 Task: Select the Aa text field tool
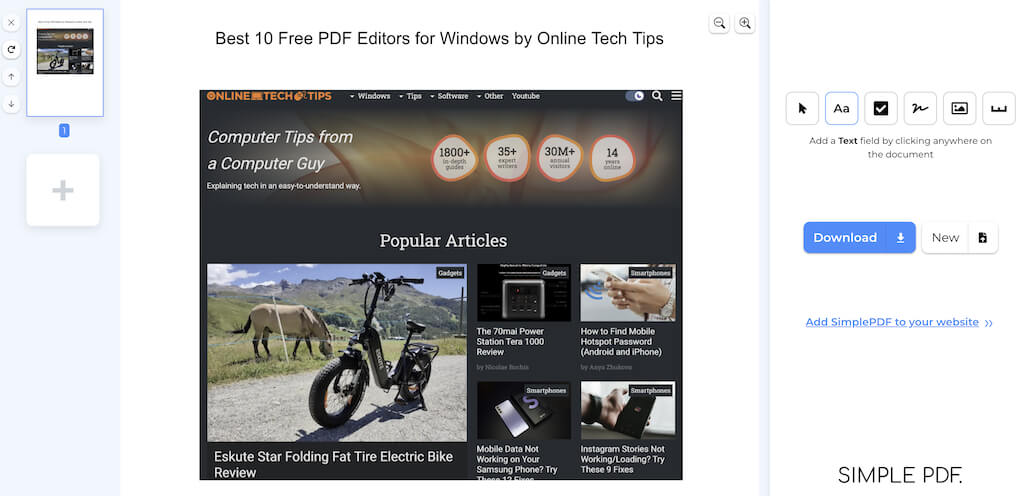pyautogui.click(x=841, y=108)
